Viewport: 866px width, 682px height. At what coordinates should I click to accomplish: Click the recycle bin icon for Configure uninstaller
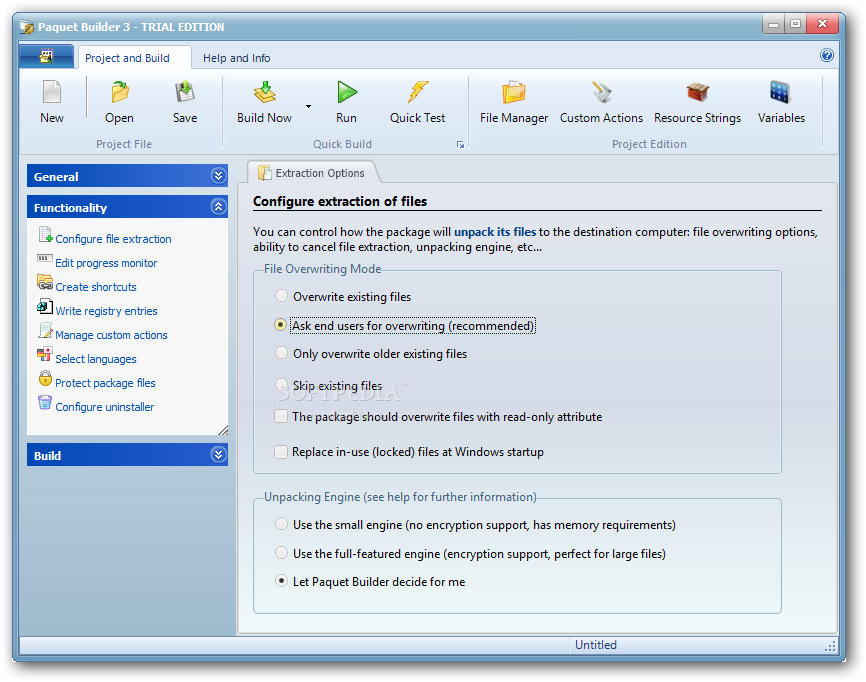[x=45, y=402]
